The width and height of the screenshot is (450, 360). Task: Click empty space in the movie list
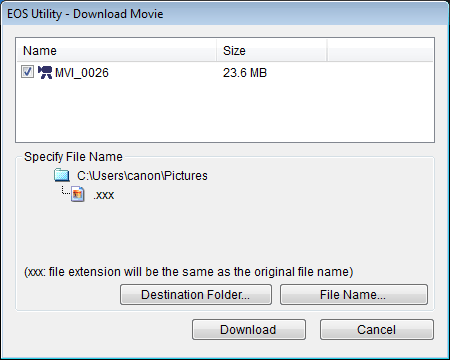[x=225, y=112]
